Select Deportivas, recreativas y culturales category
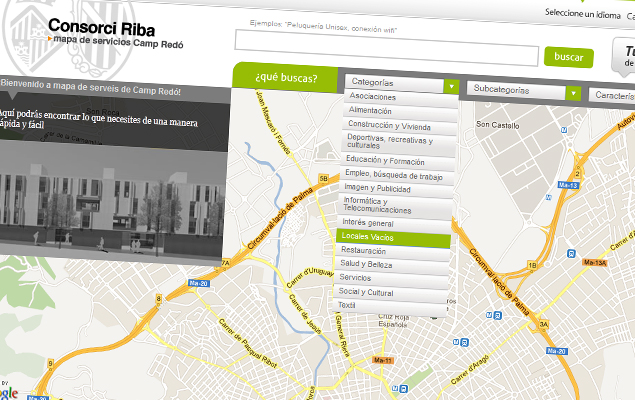 pyautogui.click(x=398, y=143)
